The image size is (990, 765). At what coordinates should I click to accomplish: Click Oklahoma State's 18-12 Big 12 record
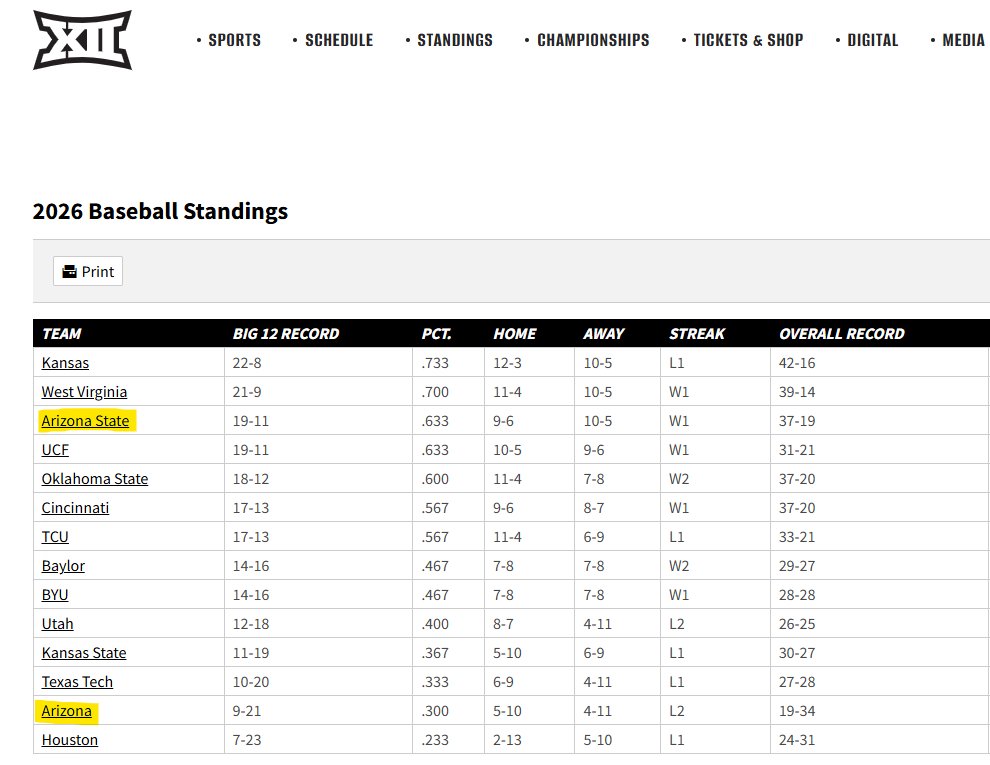251,479
